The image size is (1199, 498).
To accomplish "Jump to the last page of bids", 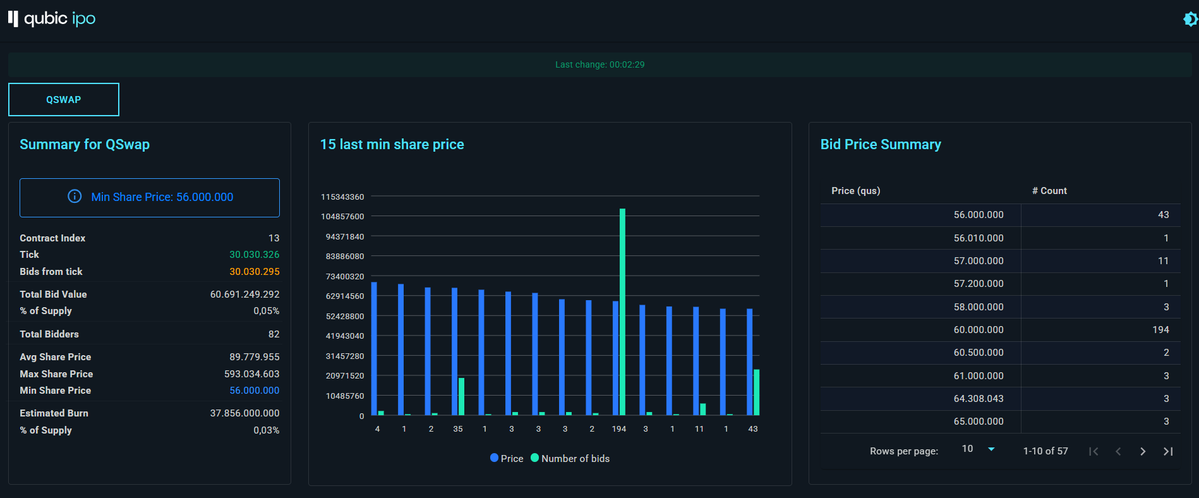I will 1168,451.
